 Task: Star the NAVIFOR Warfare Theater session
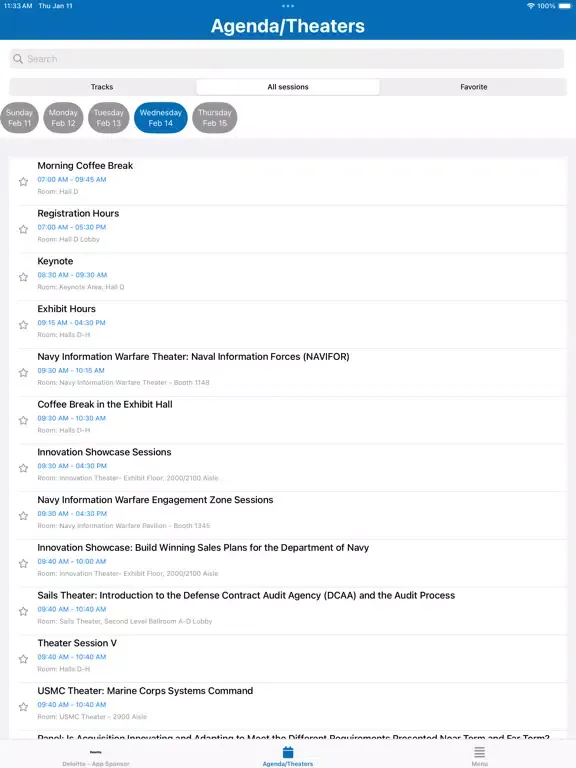coord(23,373)
